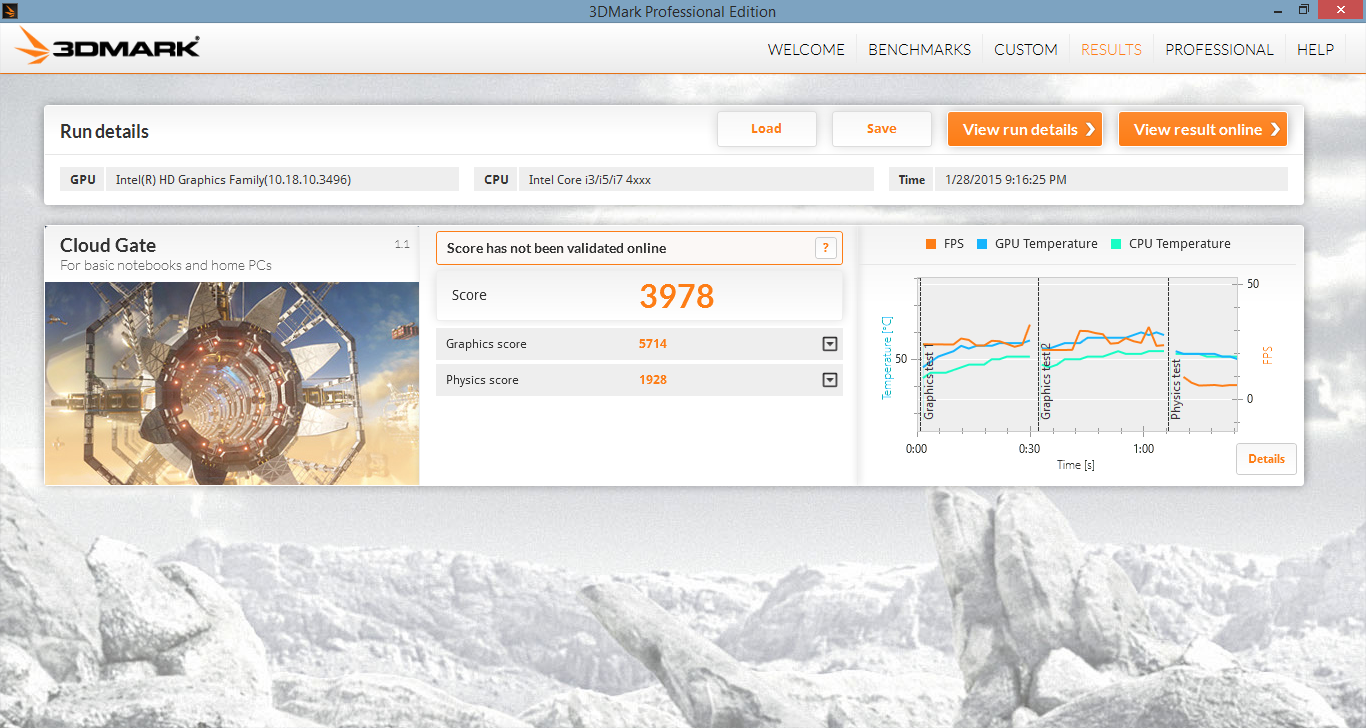
Task: Click the score not validated message
Action: click(556, 248)
